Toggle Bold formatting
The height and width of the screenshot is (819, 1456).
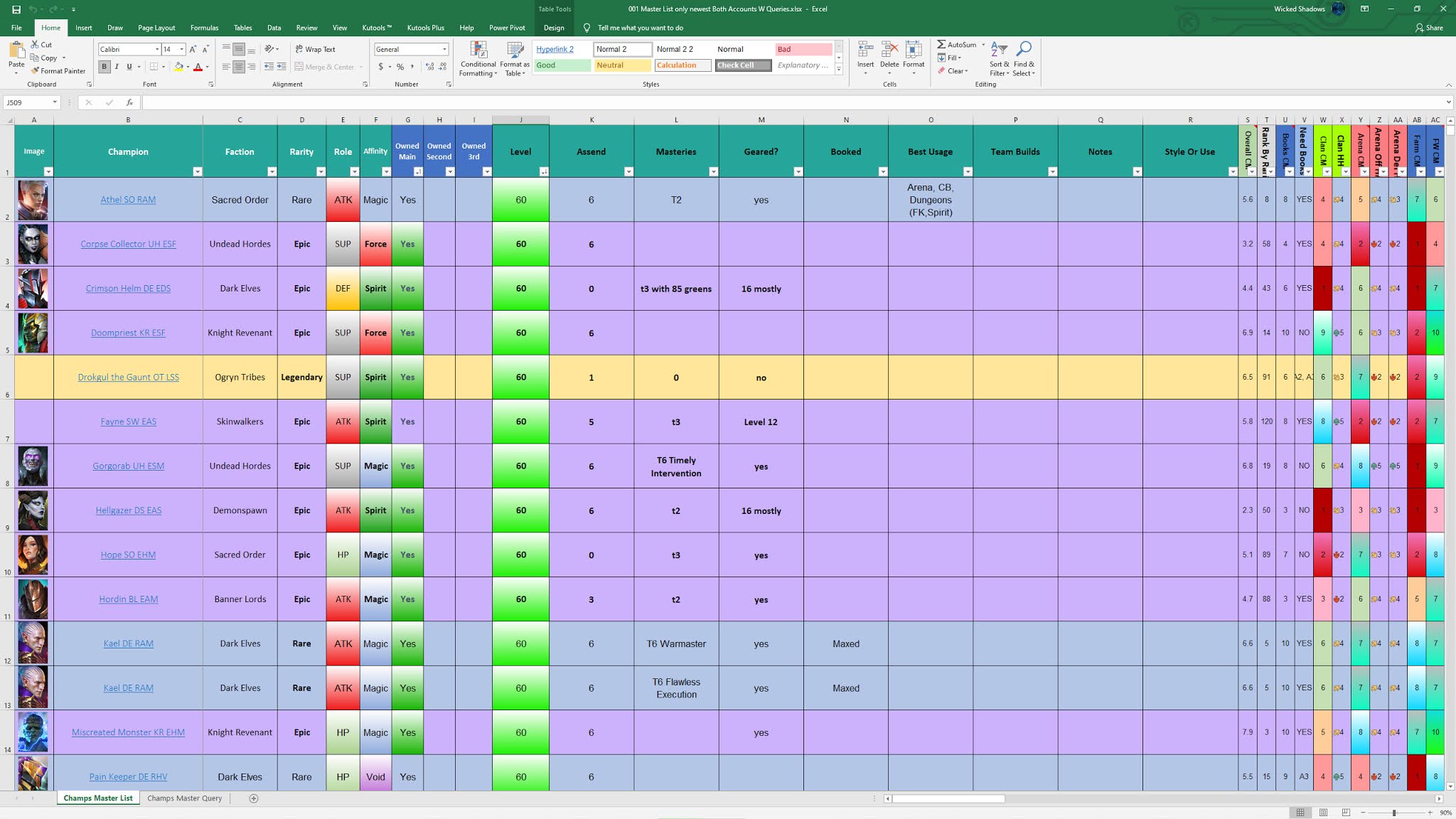(x=105, y=67)
